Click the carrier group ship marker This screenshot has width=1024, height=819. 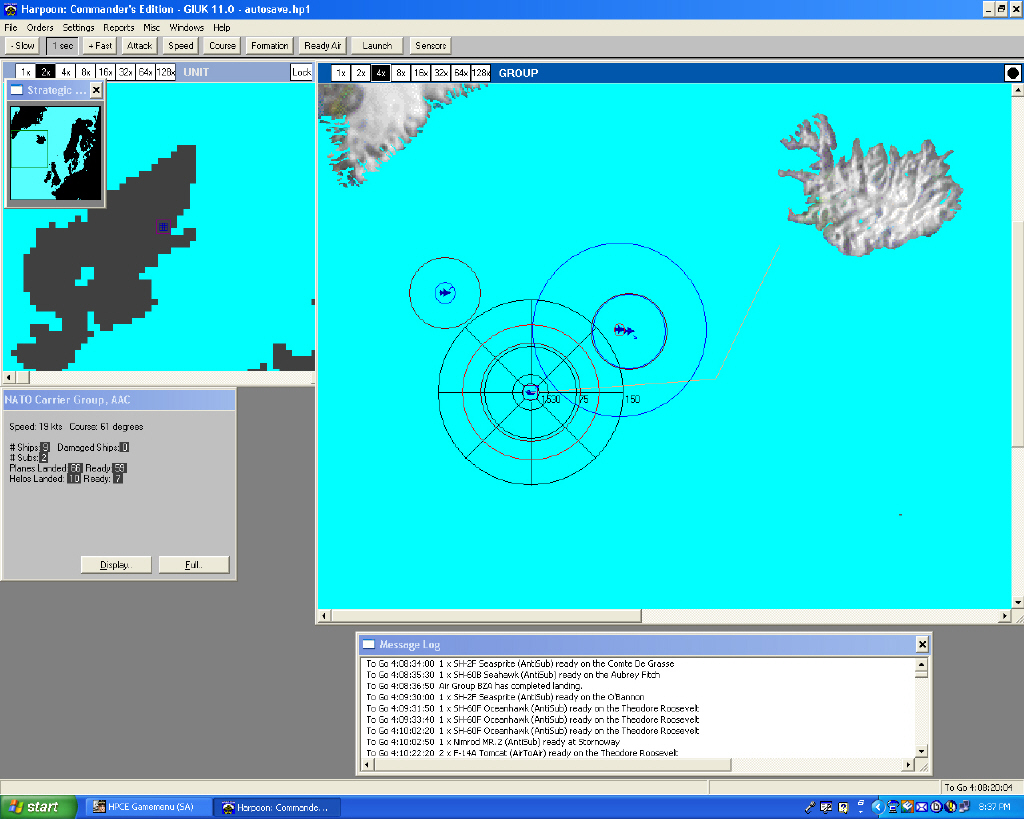(x=530, y=391)
